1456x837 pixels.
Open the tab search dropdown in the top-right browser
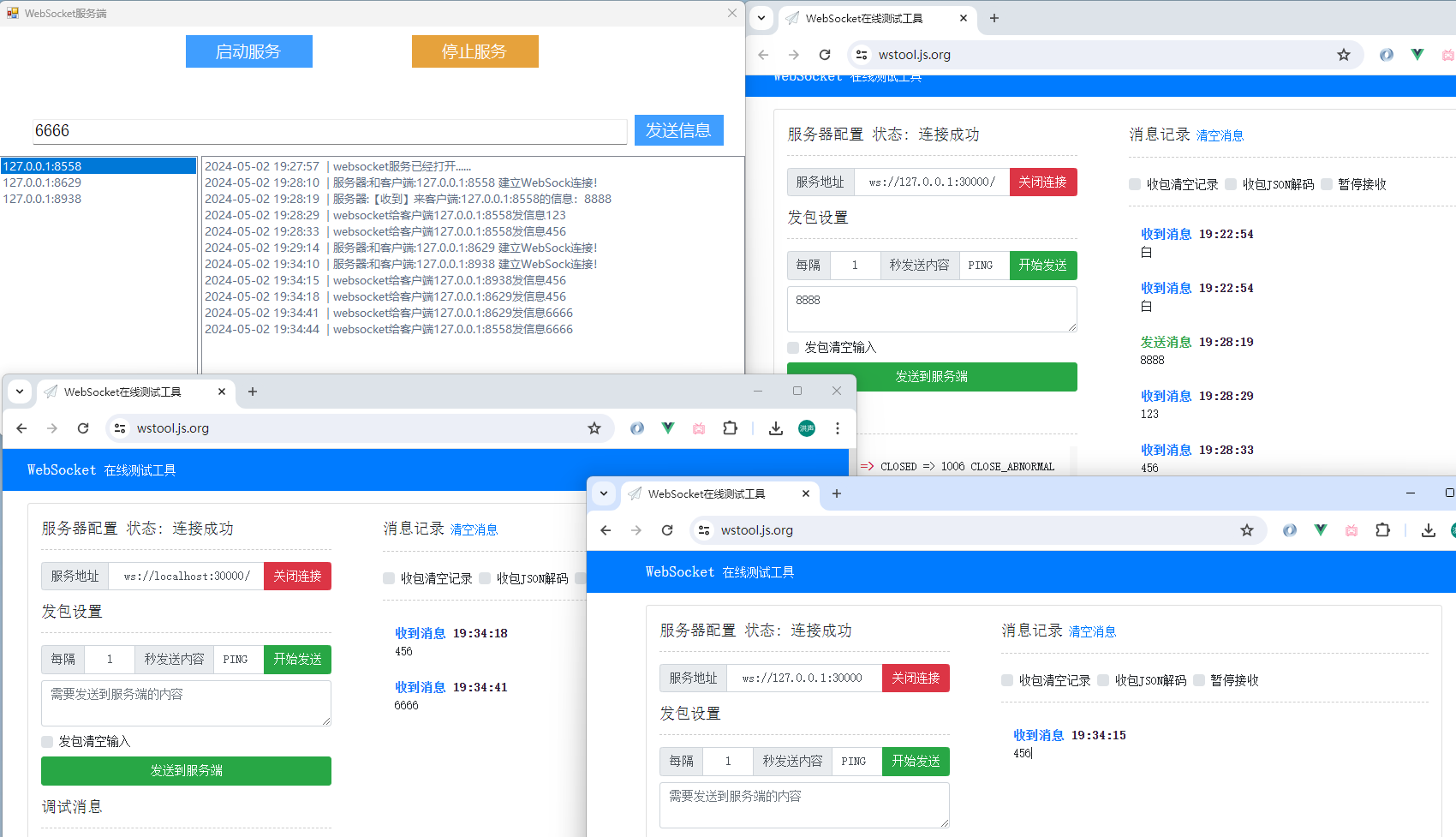point(761,18)
